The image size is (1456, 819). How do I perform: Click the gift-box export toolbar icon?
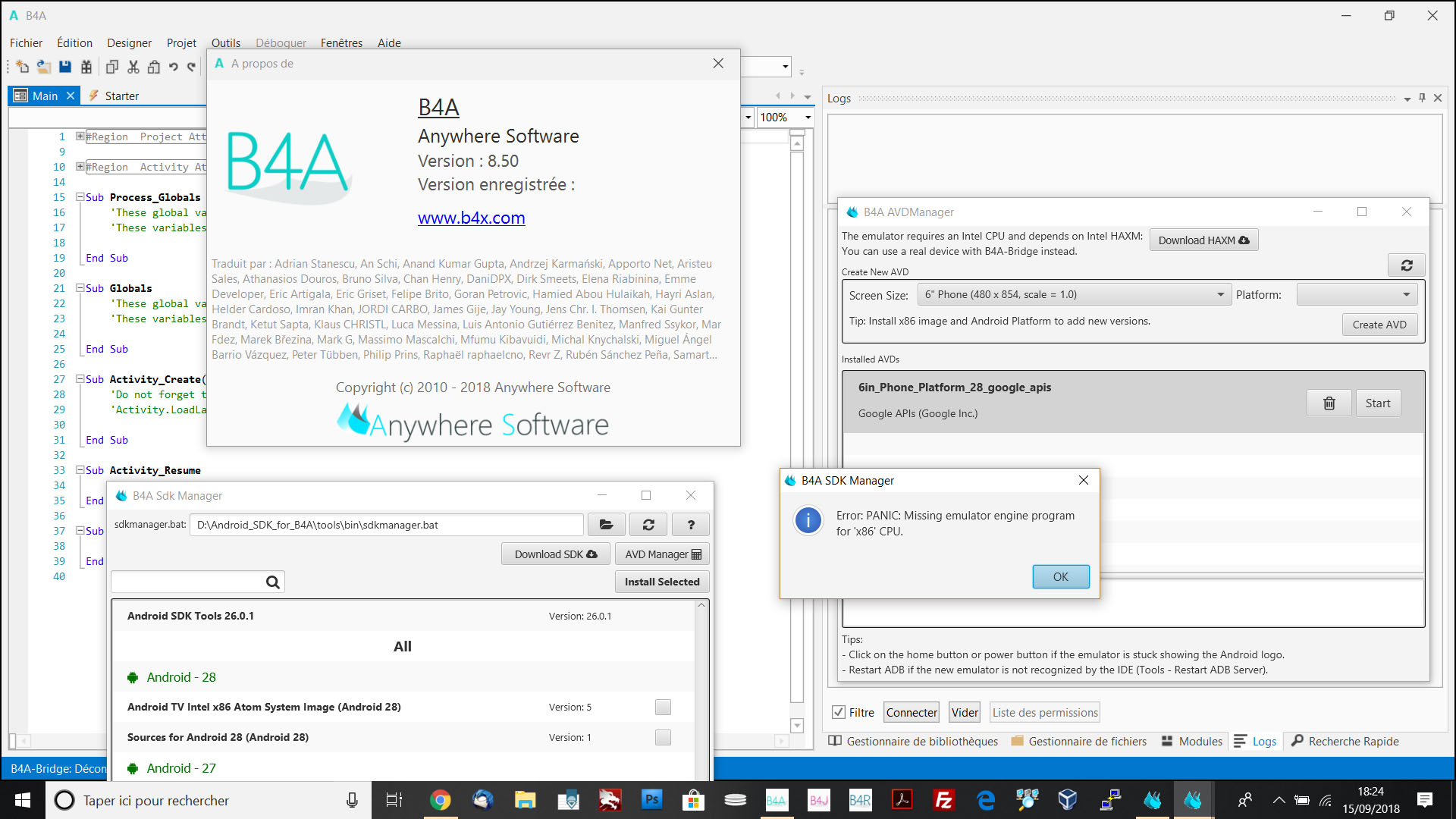(86, 67)
